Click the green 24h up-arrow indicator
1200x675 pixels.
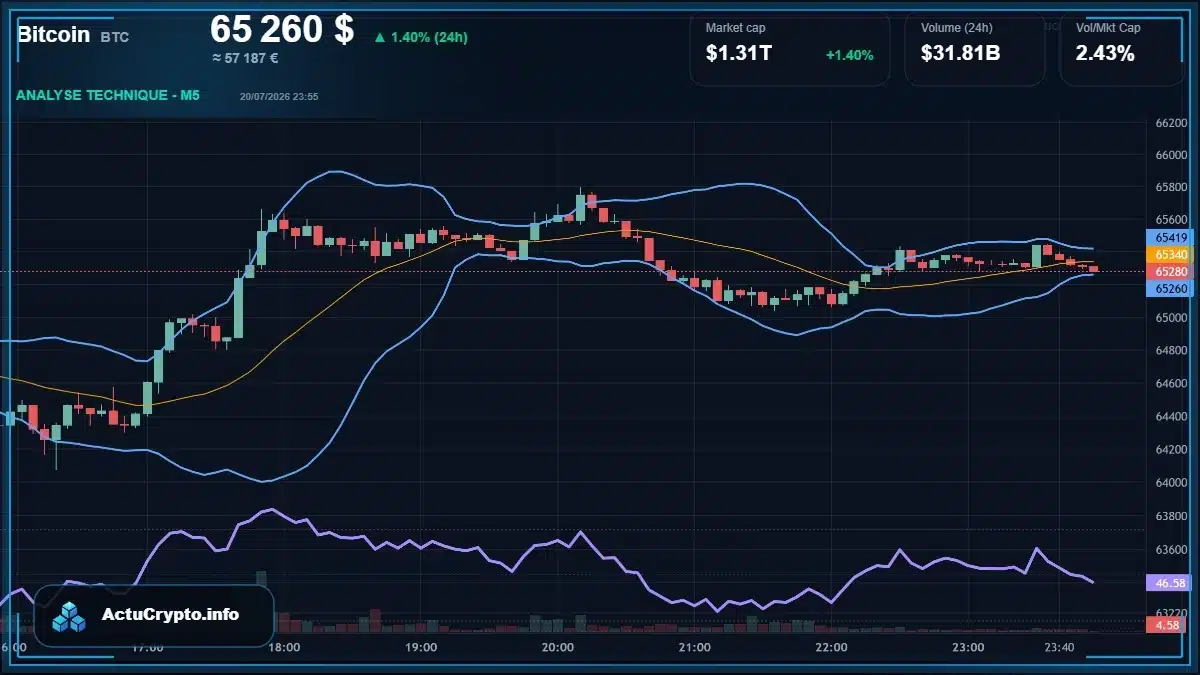pos(379,38)
